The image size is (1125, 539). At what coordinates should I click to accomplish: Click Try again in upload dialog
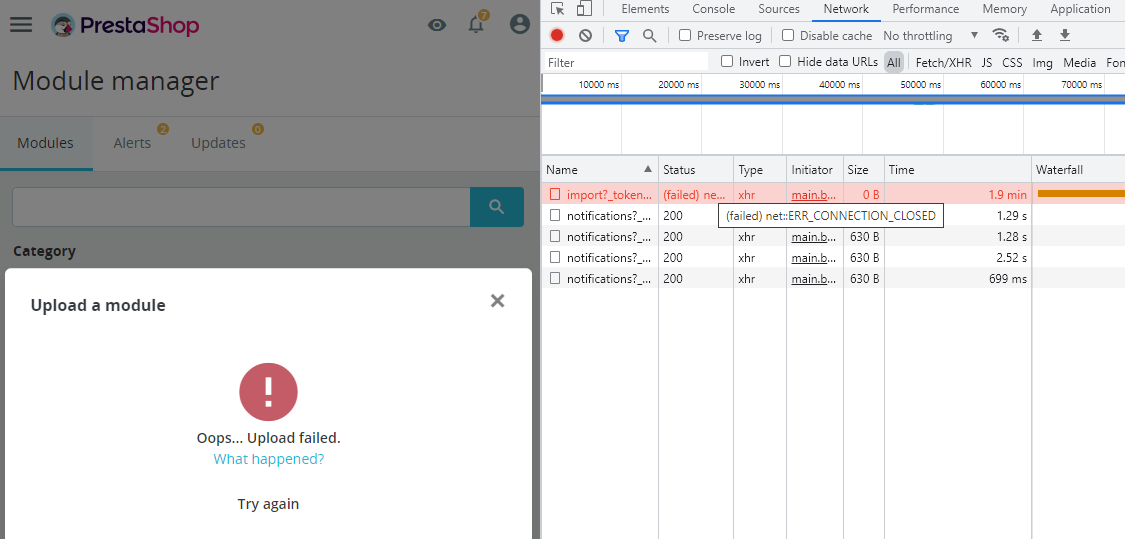point(268,504)
